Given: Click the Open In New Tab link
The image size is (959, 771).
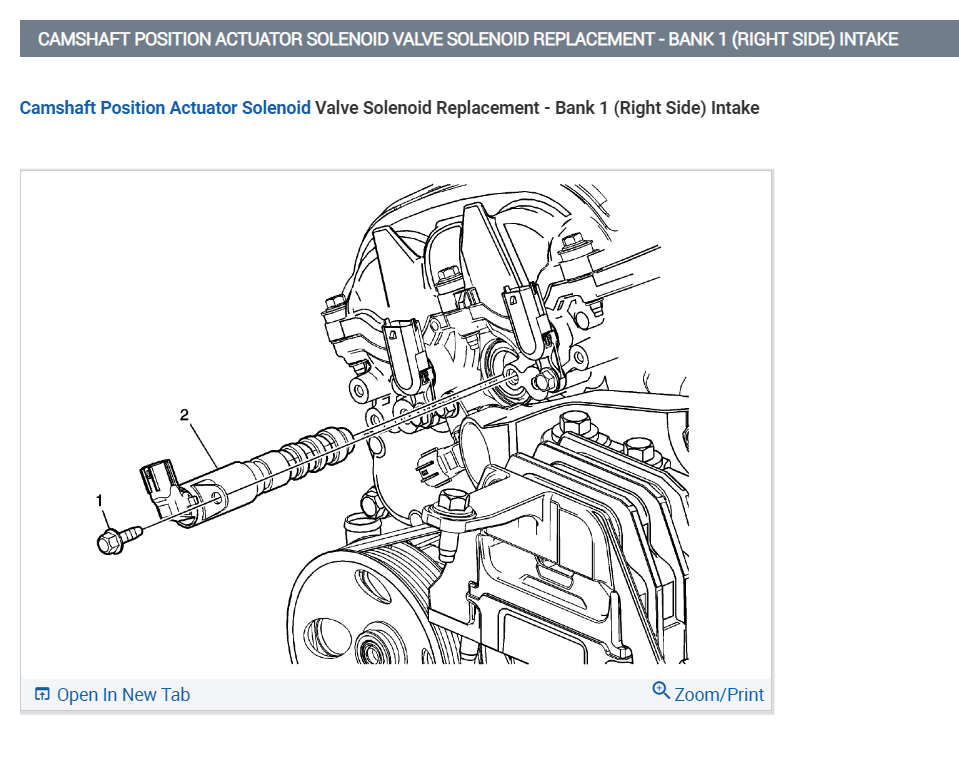Looking at the screenshot, I should [123, 695].
